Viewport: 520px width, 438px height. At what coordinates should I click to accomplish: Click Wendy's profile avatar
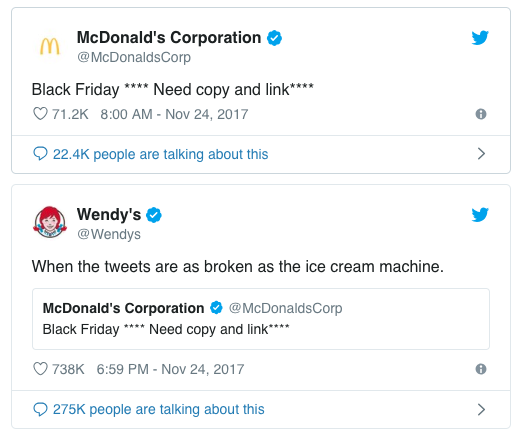pos(50,222)
